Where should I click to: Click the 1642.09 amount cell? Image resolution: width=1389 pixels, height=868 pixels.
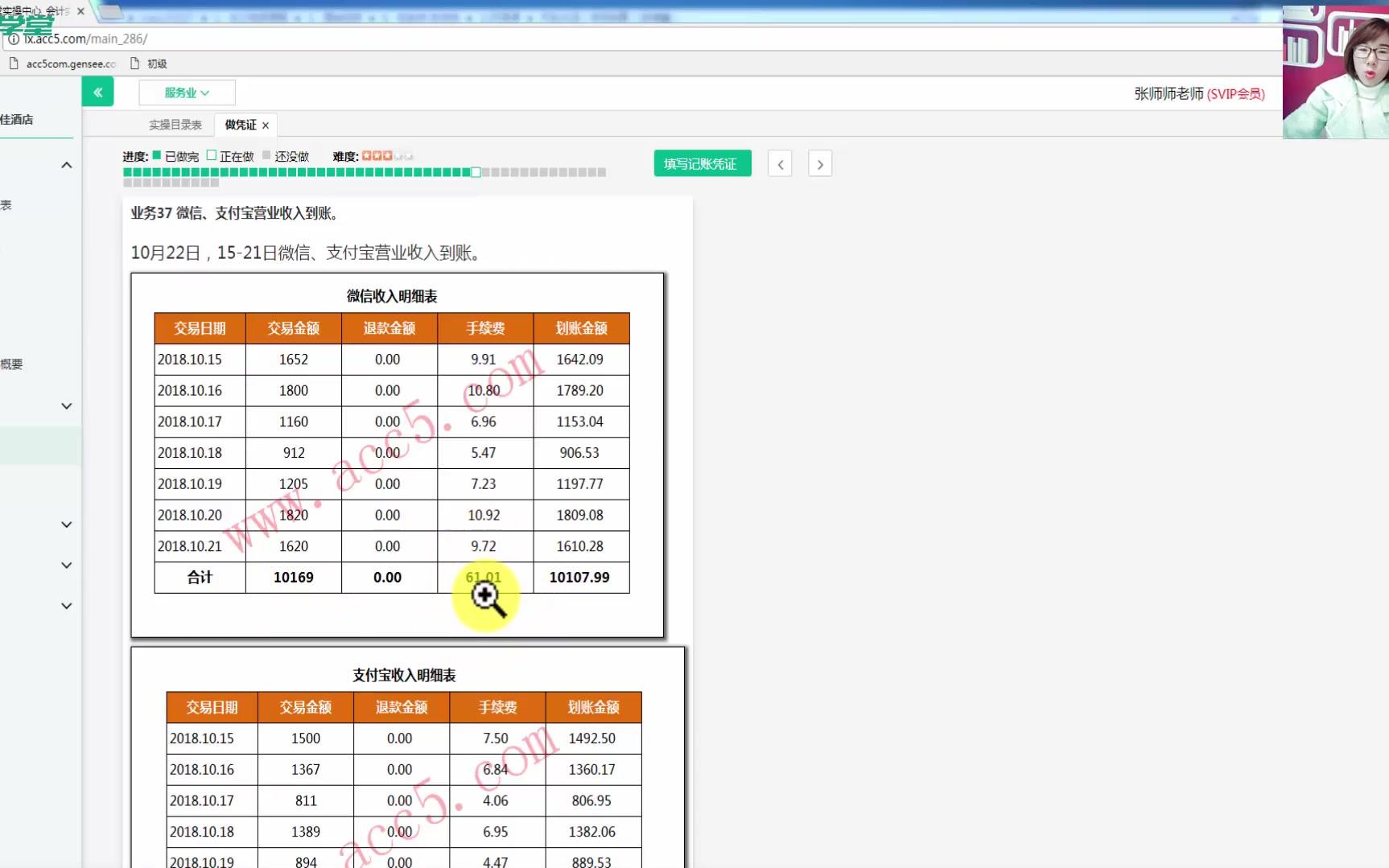580,360
